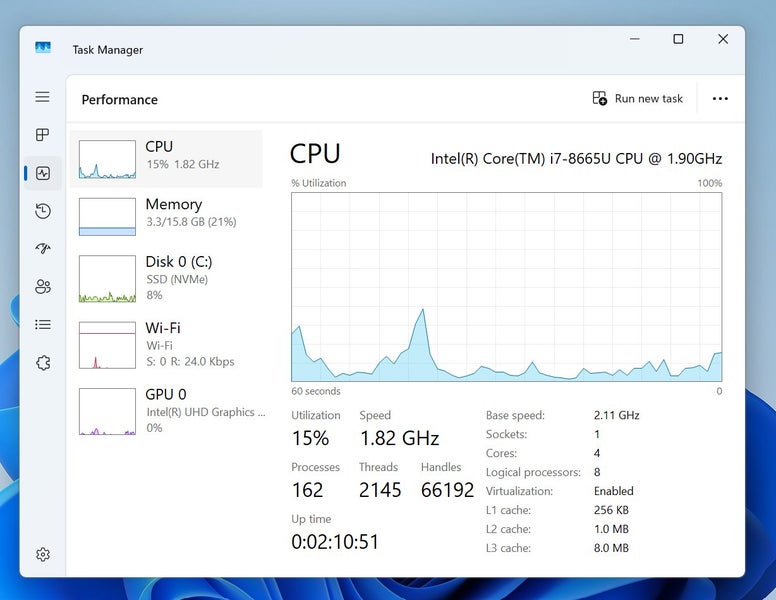Click the 2.11 GHz base speed value
The width and height of the screenshot is (776, 600).
pyautogui.click(x=617, y=415)
